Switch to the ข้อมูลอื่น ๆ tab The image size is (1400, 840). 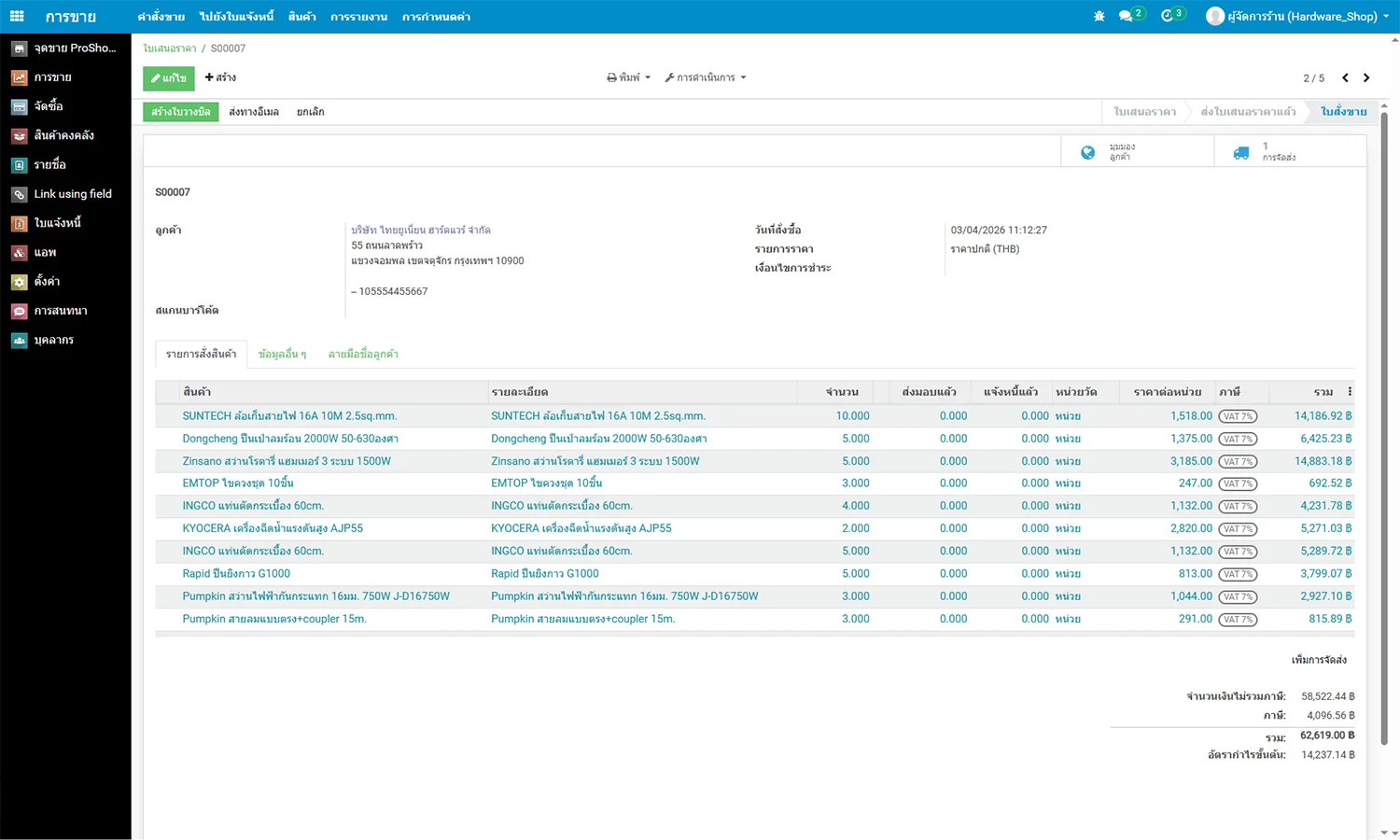pyautogui.click(x=282, y=355)
